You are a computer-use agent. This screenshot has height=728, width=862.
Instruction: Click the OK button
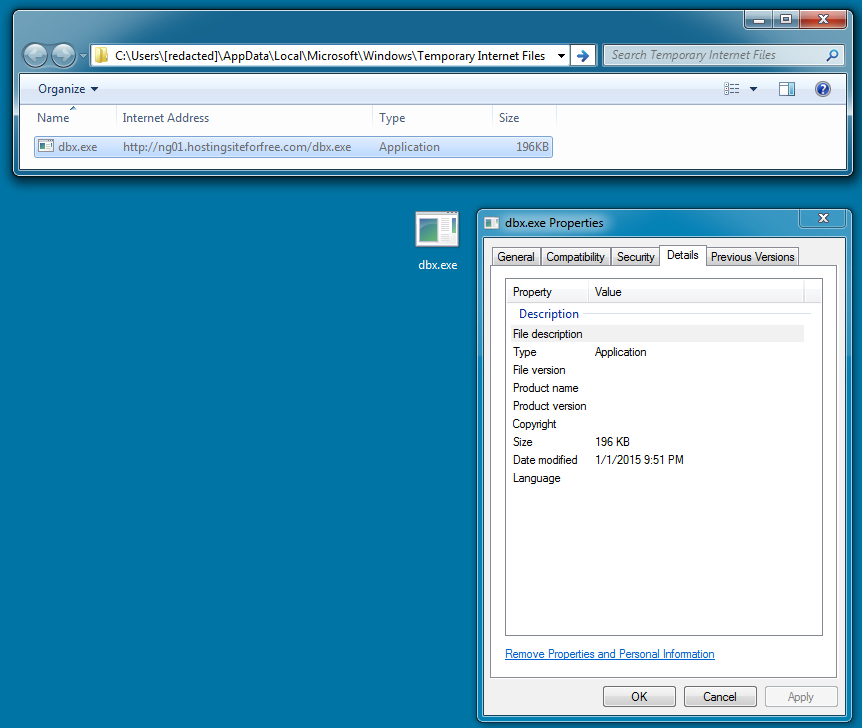click(639, 697)
